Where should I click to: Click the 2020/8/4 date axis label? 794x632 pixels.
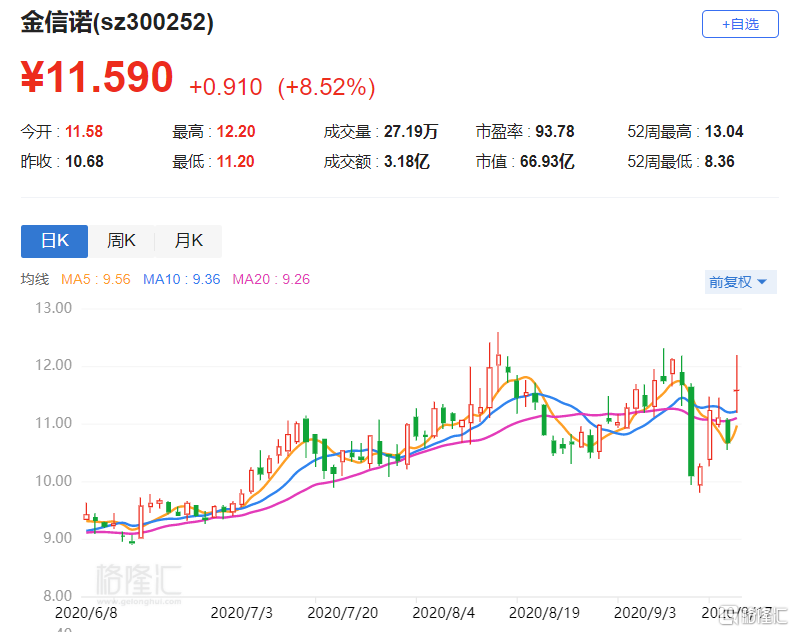444,613
